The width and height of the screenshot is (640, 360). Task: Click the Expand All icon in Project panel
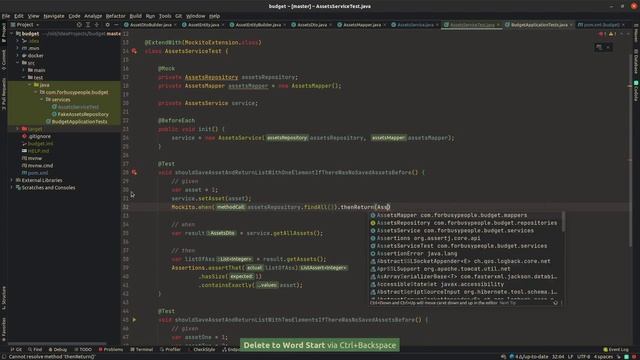coord(88,25)
